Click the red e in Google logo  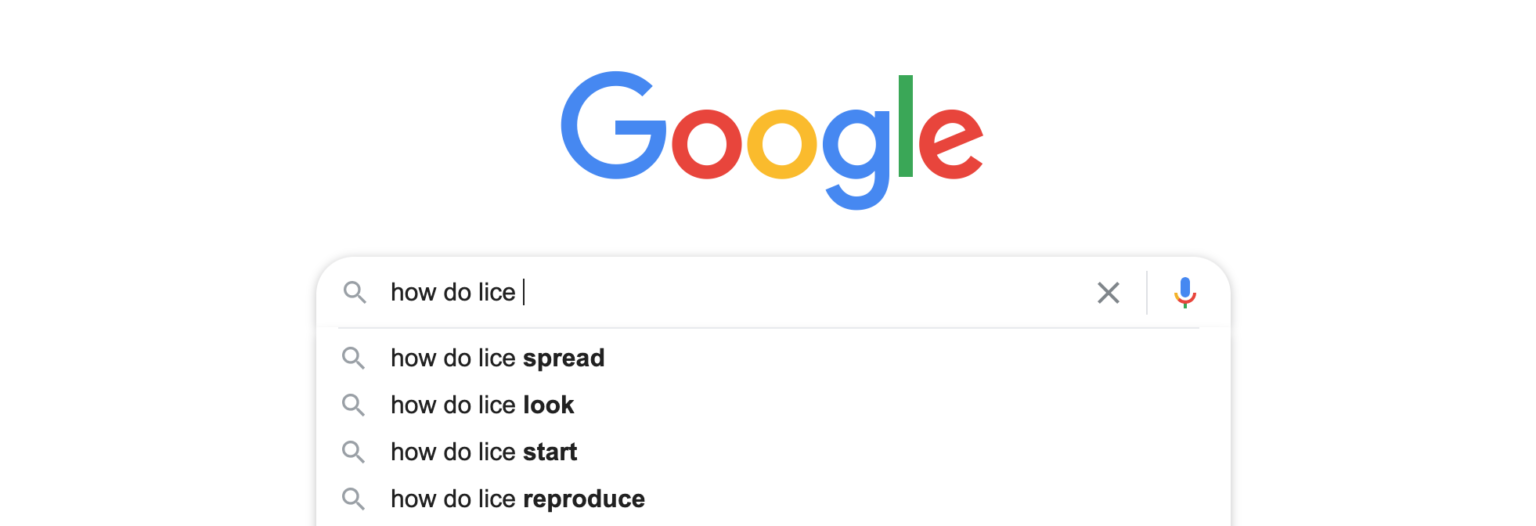(950, 142)
